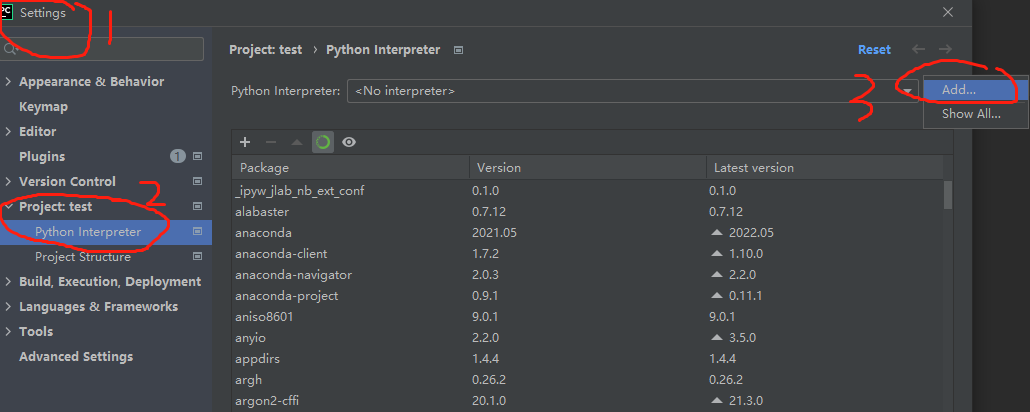Click the Conda package manager icon
The width and height of the screenshot is (1030, 412).
(323, 142)
